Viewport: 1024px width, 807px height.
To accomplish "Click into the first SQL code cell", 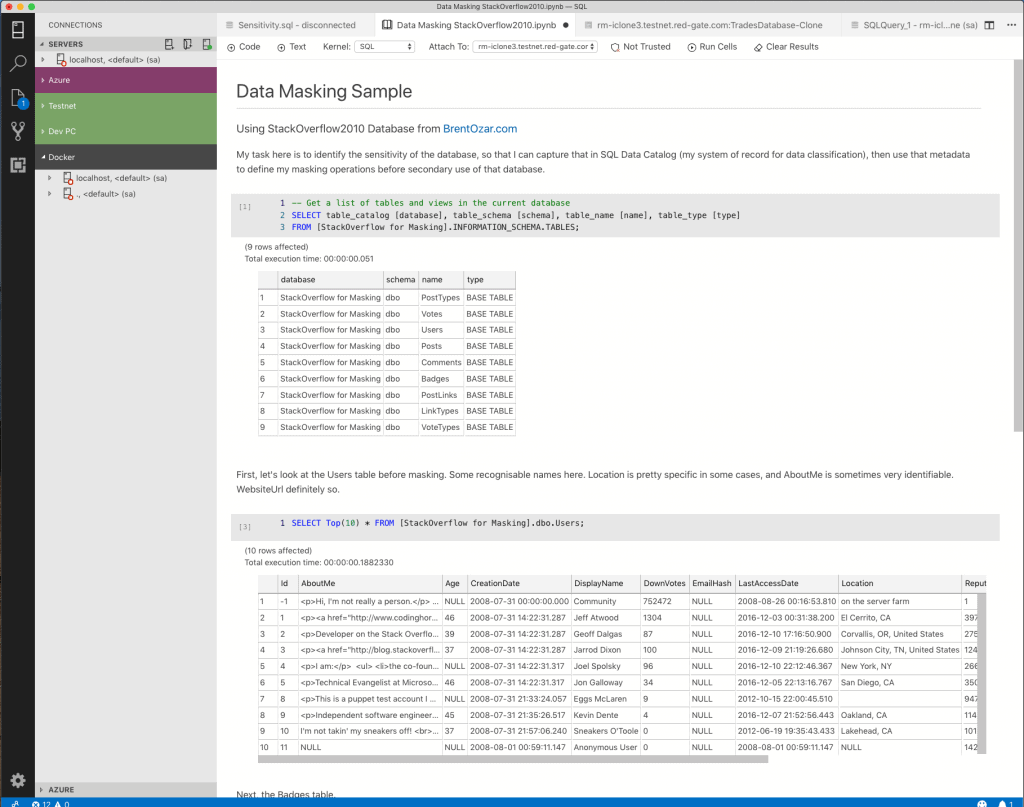I will click(615, 215).
